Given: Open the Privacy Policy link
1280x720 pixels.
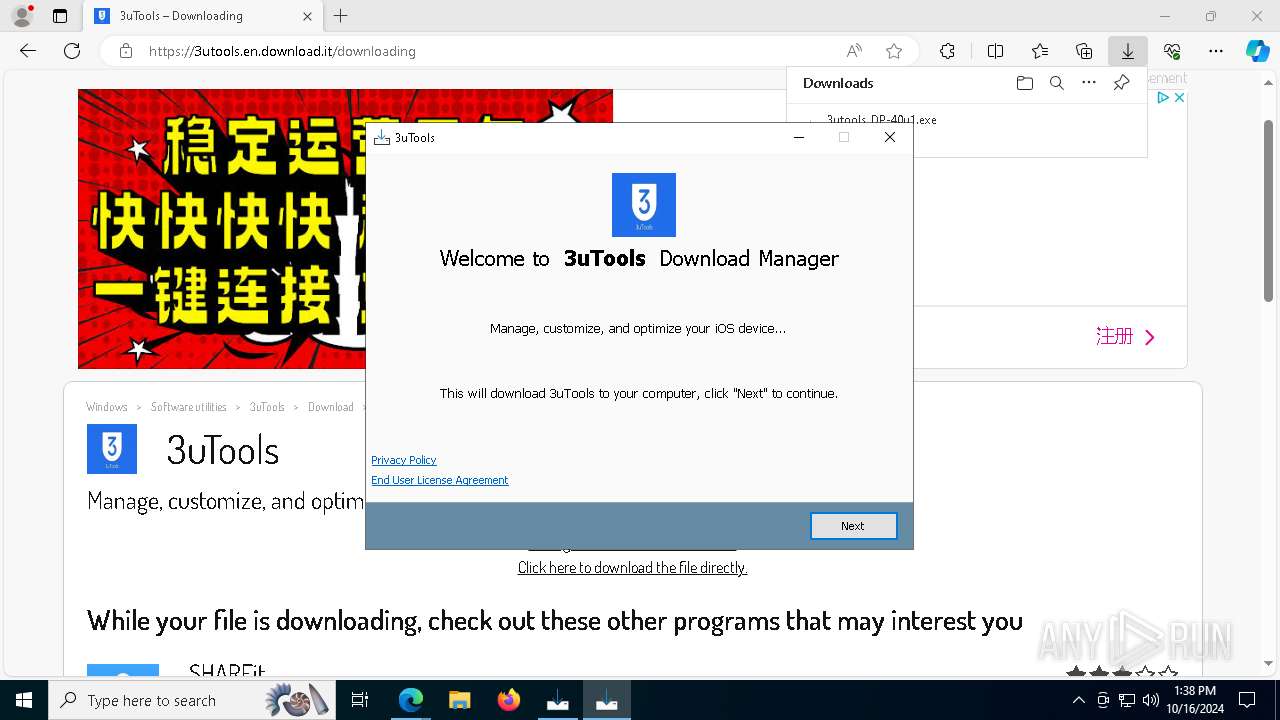Looking at the screenshot, I should click(x=404, y=460).
